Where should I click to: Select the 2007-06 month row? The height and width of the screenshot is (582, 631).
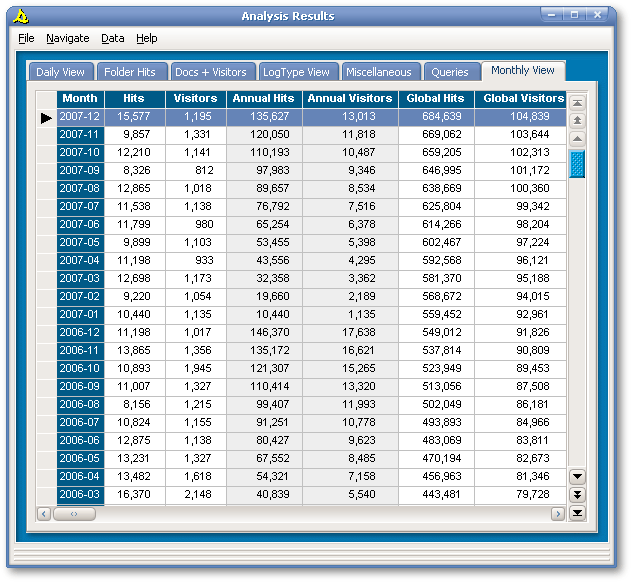79,224
